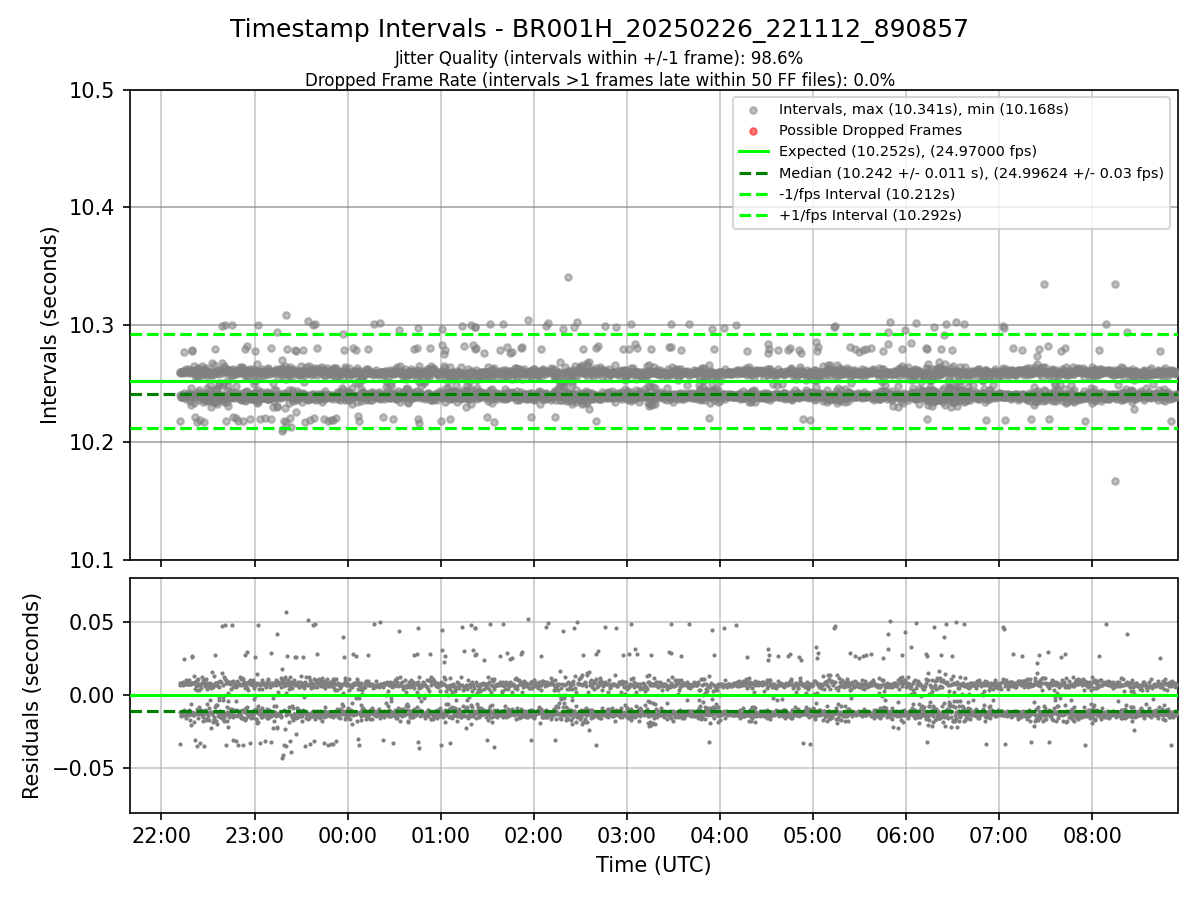Screen dimensions: 1200x900
Task: Click the red dot marker for Possible Dropped Frames
Action: (x=754, y=130)
